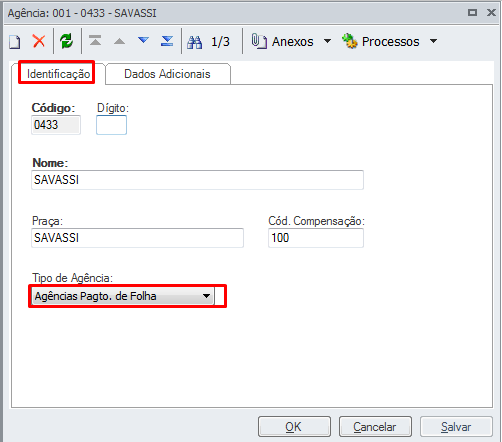Delete record using the red X icon
The width and height of the screenshot is (502, 442).
39,41
